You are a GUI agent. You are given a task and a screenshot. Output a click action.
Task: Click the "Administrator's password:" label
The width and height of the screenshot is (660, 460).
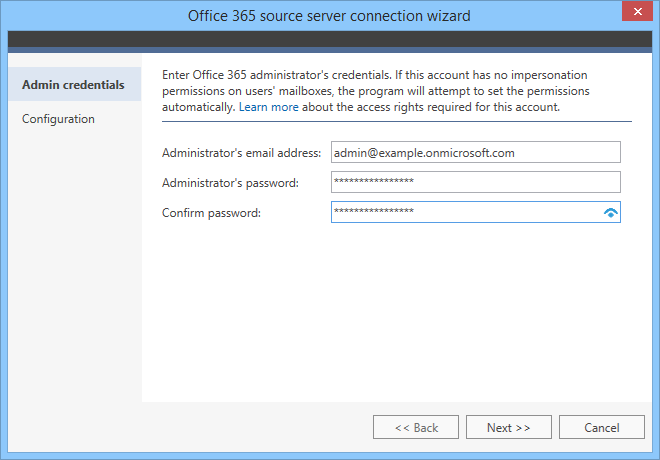pos(230,183)
